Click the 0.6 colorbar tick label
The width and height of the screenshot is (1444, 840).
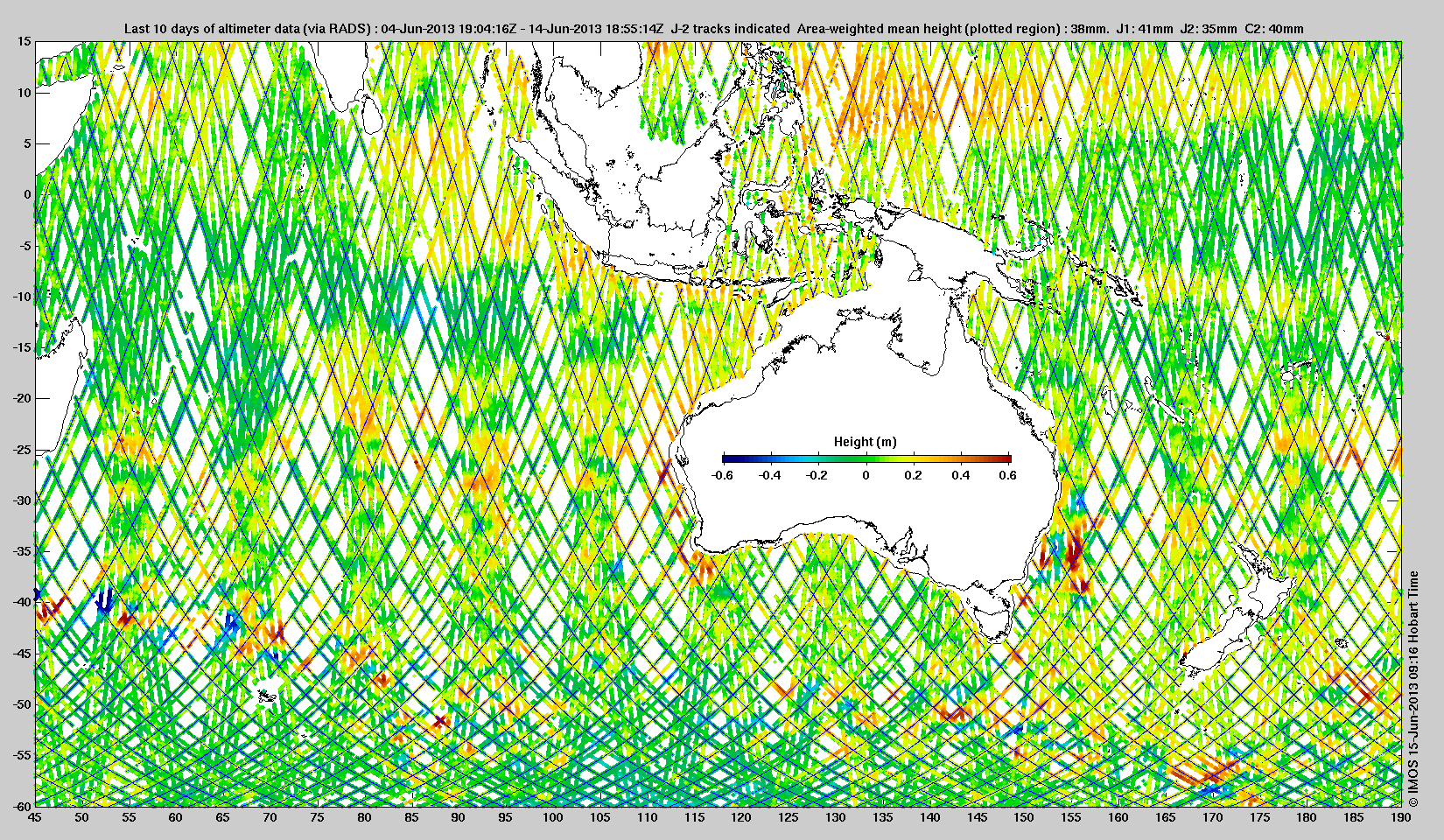1007,475
